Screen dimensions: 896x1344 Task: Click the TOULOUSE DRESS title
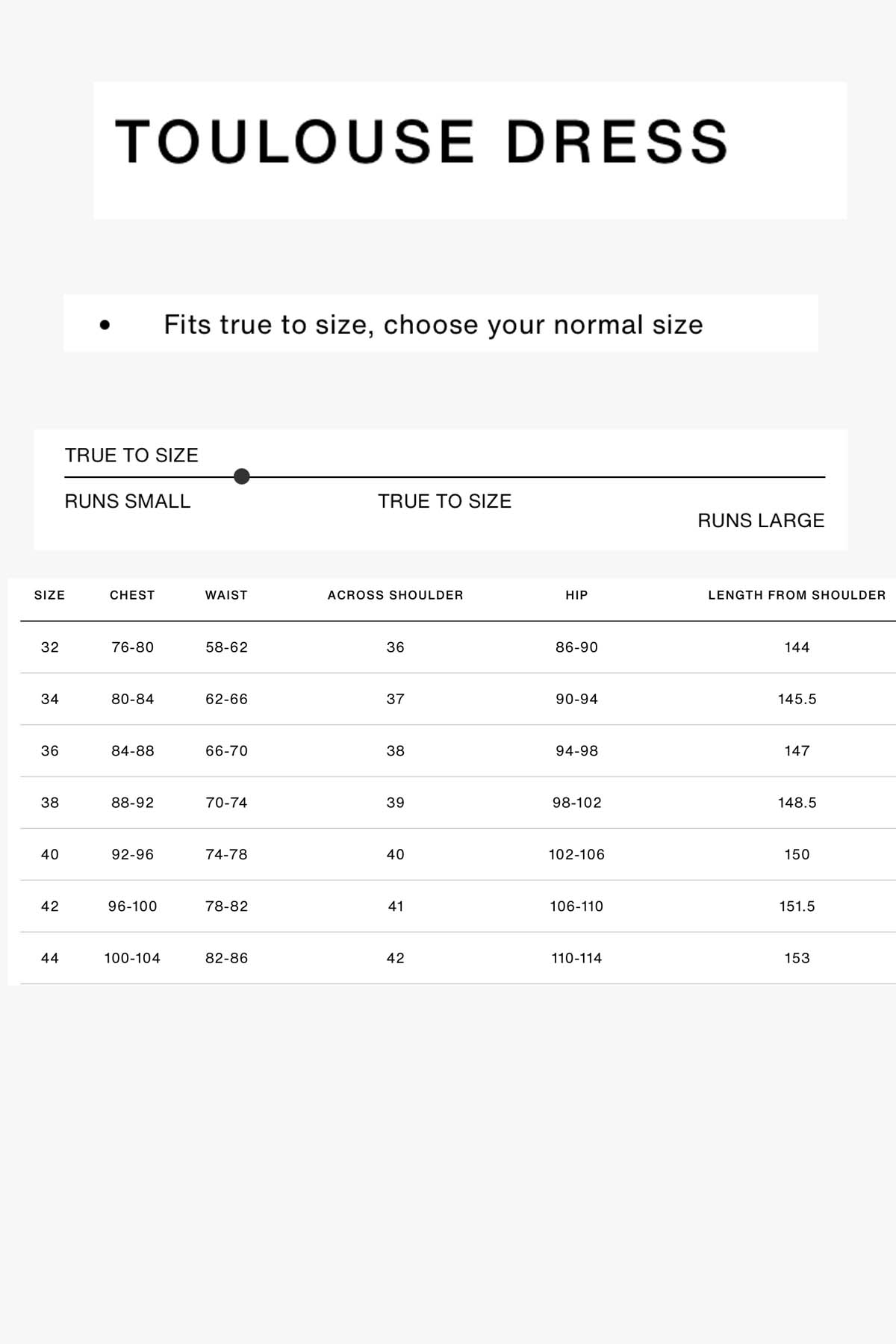[x=422, y=142]
